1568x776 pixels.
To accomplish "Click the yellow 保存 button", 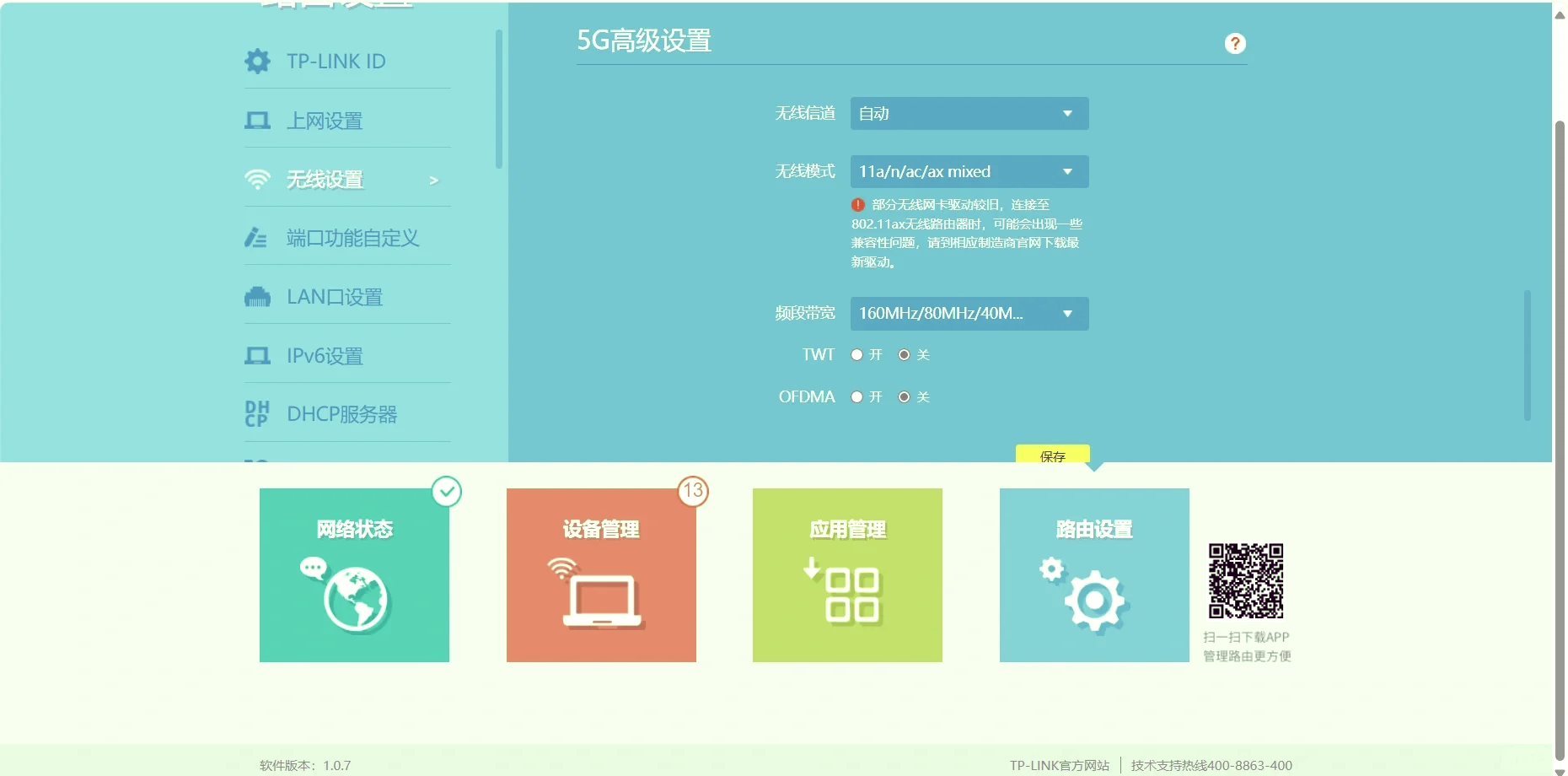I will click(1053, 454).
